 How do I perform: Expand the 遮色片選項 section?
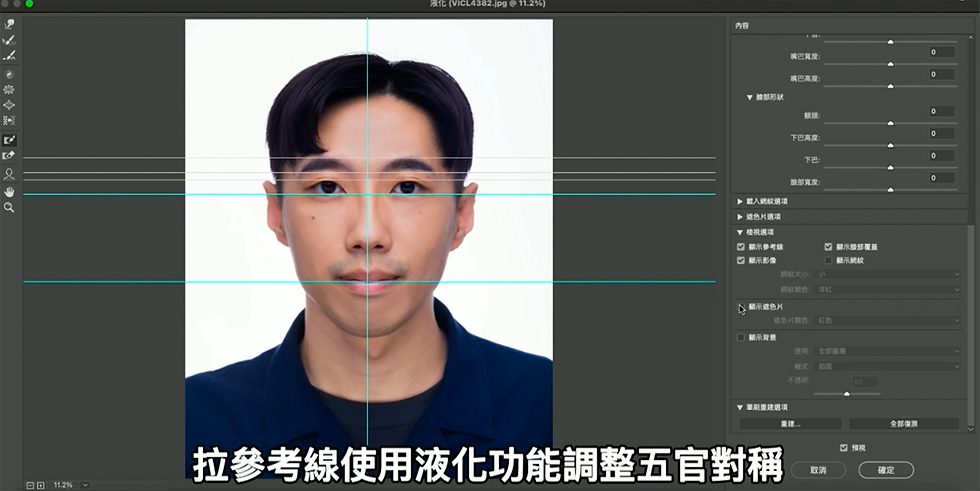click(740, 217)
